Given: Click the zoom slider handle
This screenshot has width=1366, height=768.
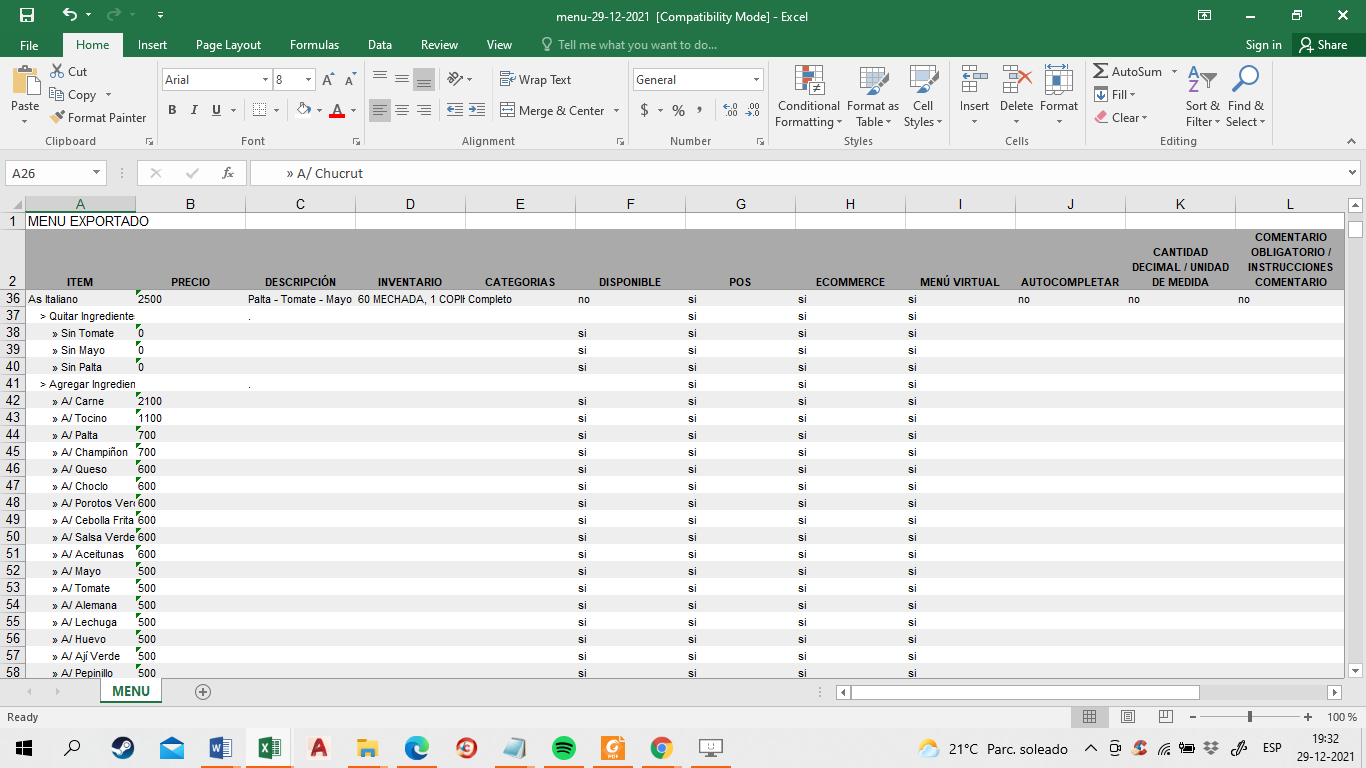Looking at the screenshot, I should pyautogui.click(x=1249, y=717).
